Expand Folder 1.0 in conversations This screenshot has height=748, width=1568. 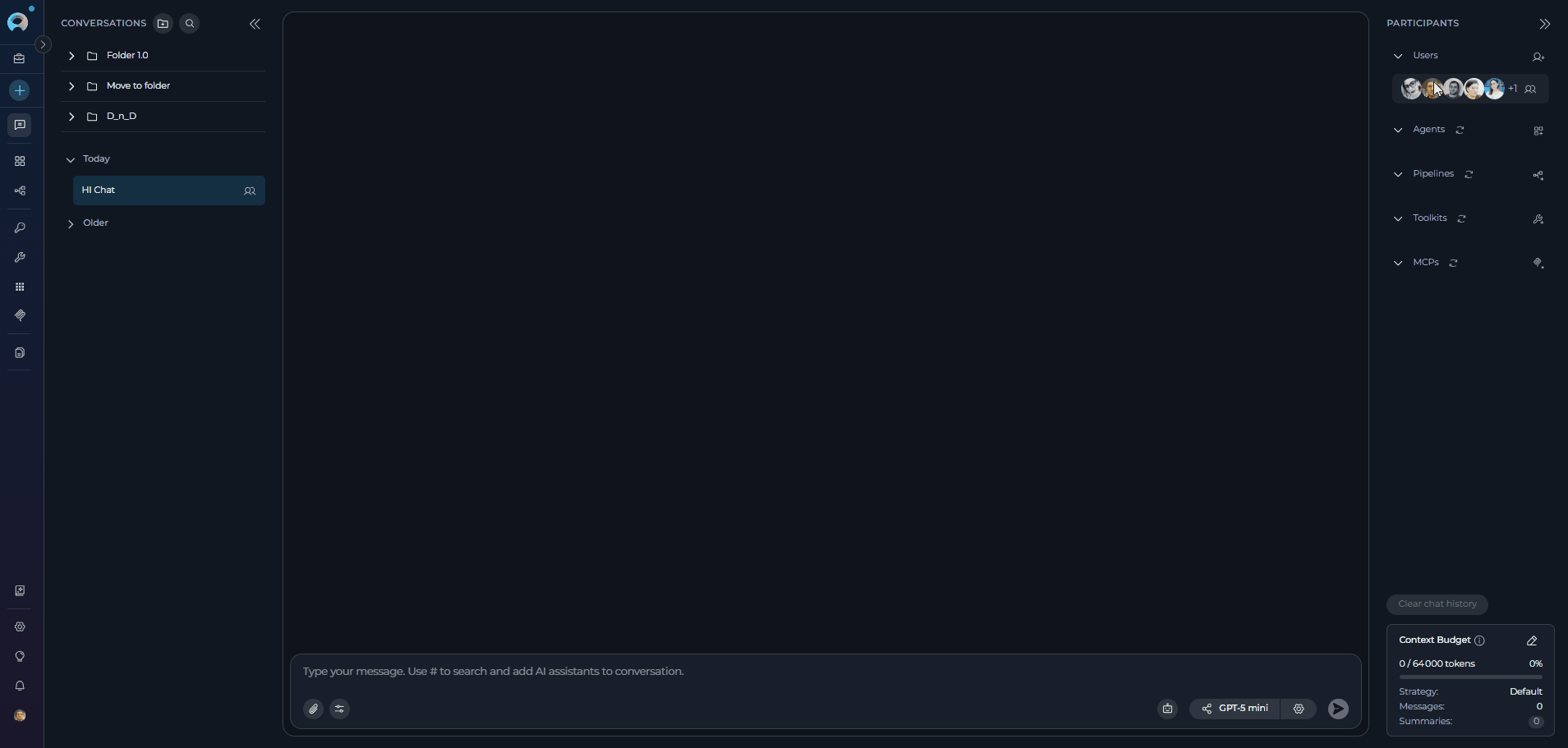click(x=71, y=56)
